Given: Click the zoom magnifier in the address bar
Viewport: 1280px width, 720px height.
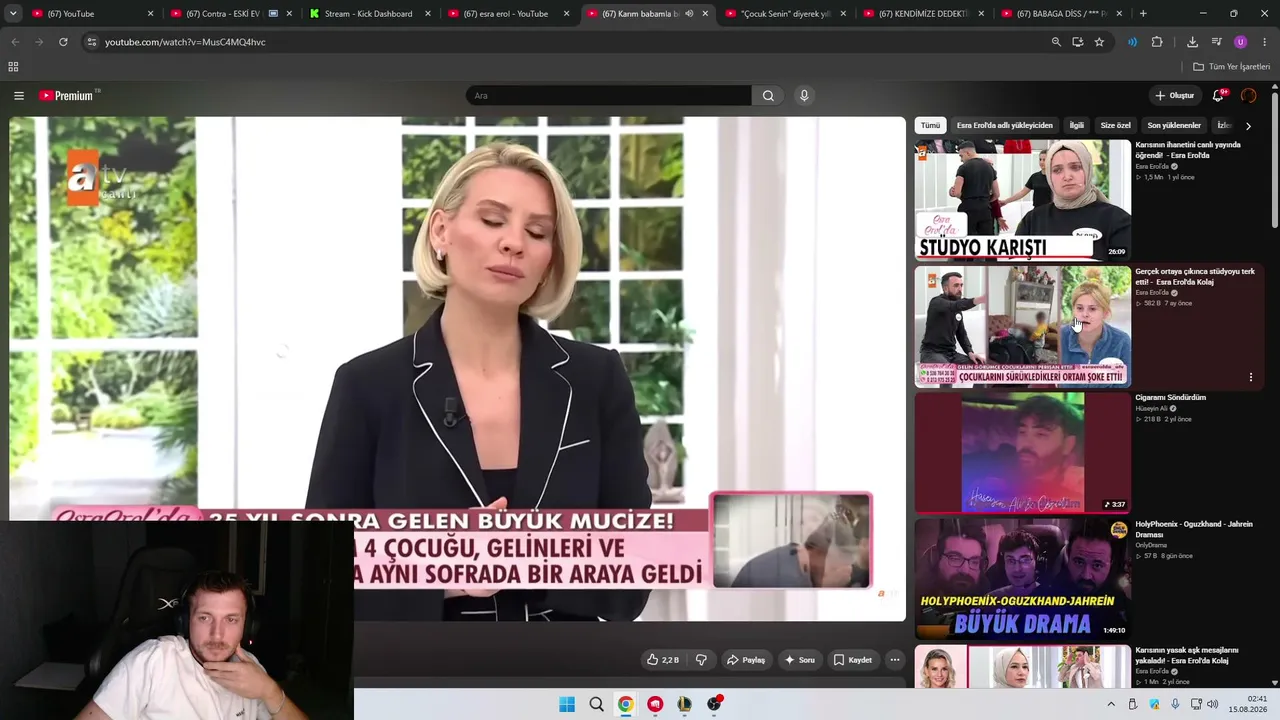Looking at the screenshot, I should 1056,42.
